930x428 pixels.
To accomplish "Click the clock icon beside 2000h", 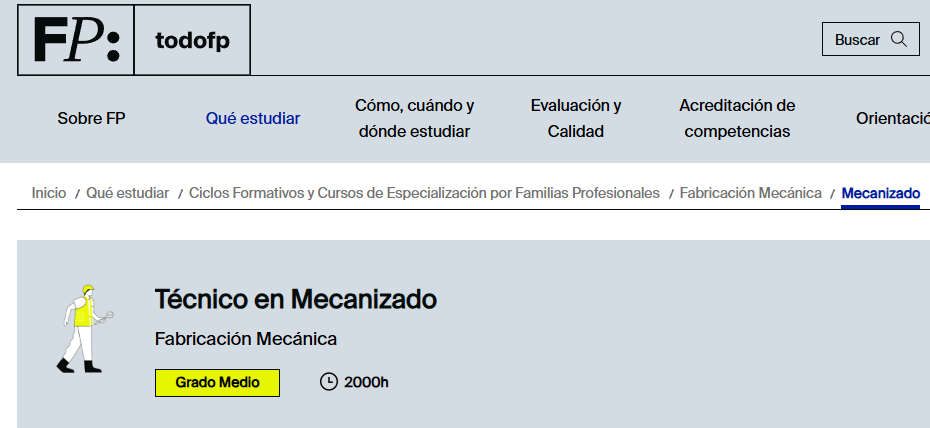I will coord(328,382).
